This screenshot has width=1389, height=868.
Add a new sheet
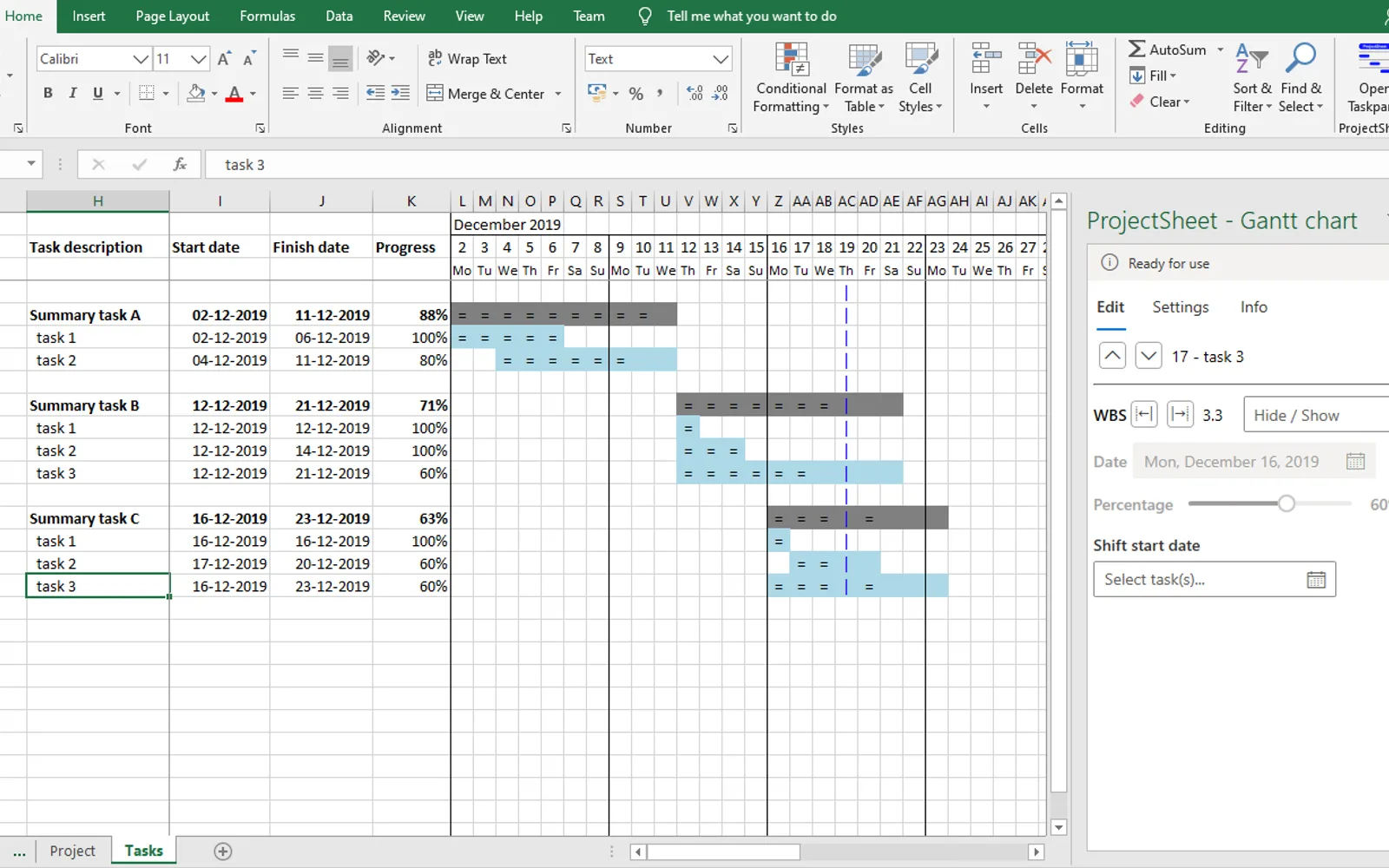pyautogui.click(x=223, y=852)
